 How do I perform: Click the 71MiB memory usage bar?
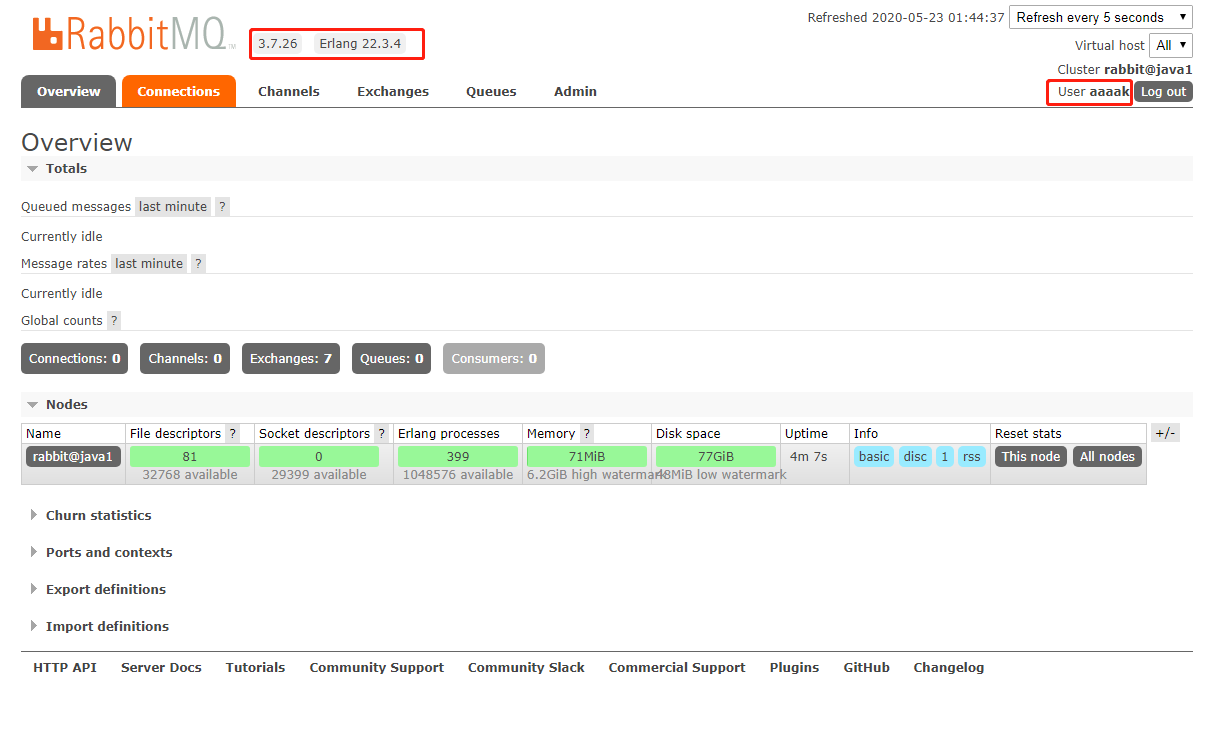pyautogui.click(x=587, y=456)
